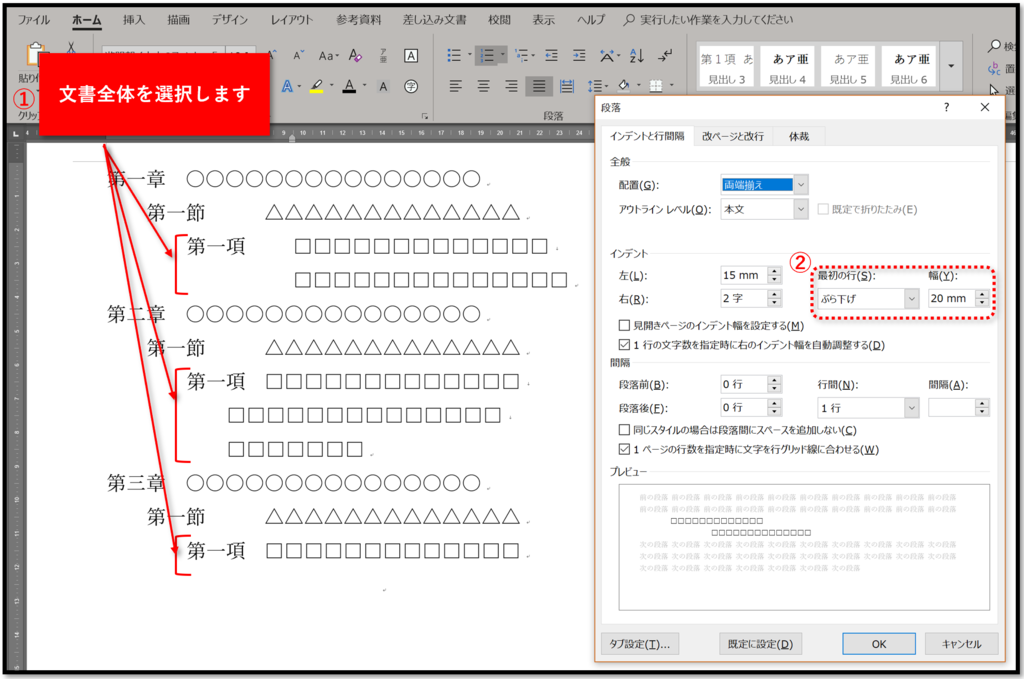Apply yellow text highlight color
The height and width of the screenshot is (679, 1024).
(317, 86)
